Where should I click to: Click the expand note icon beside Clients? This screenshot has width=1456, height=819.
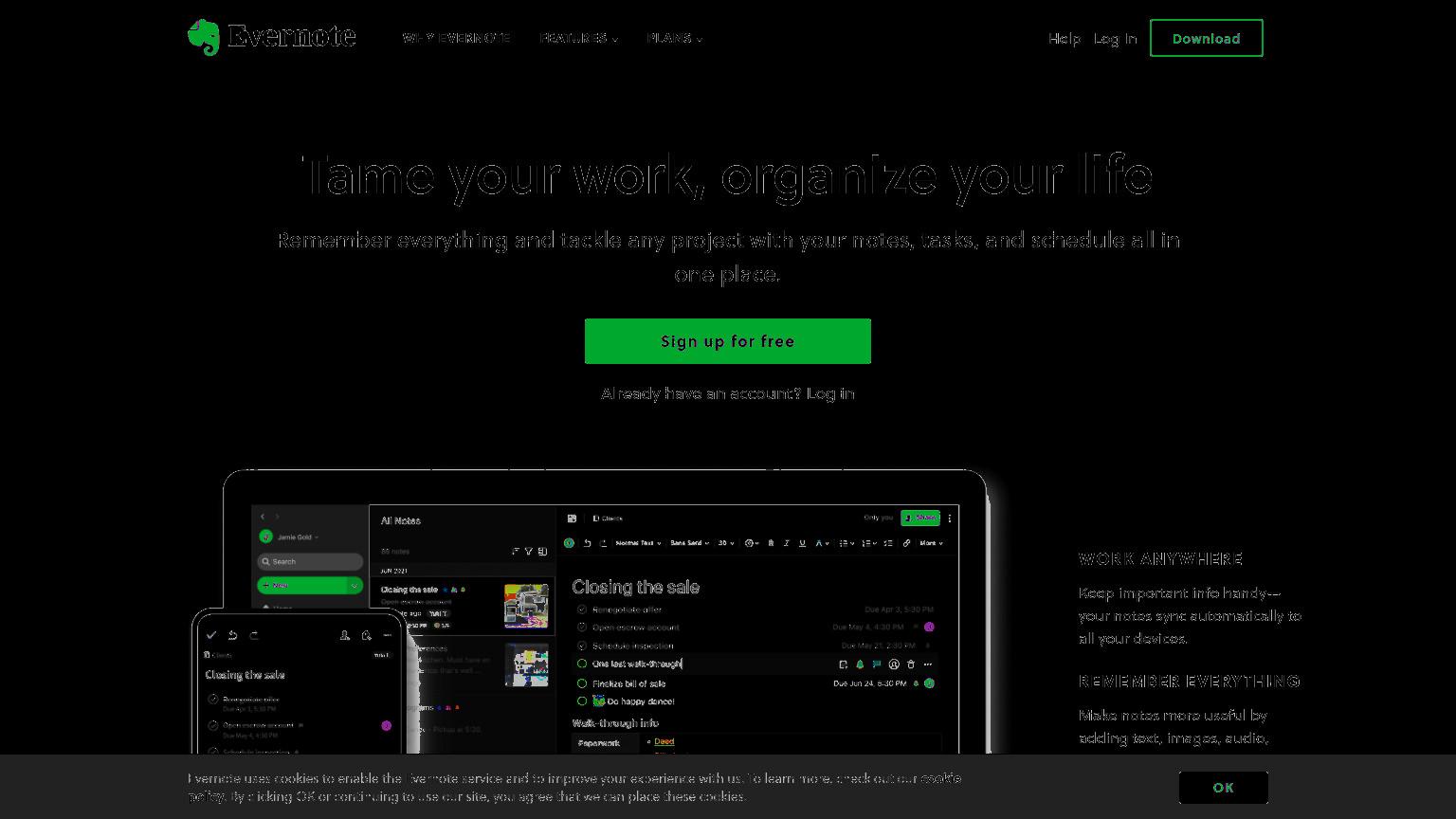tap(572, 519)
